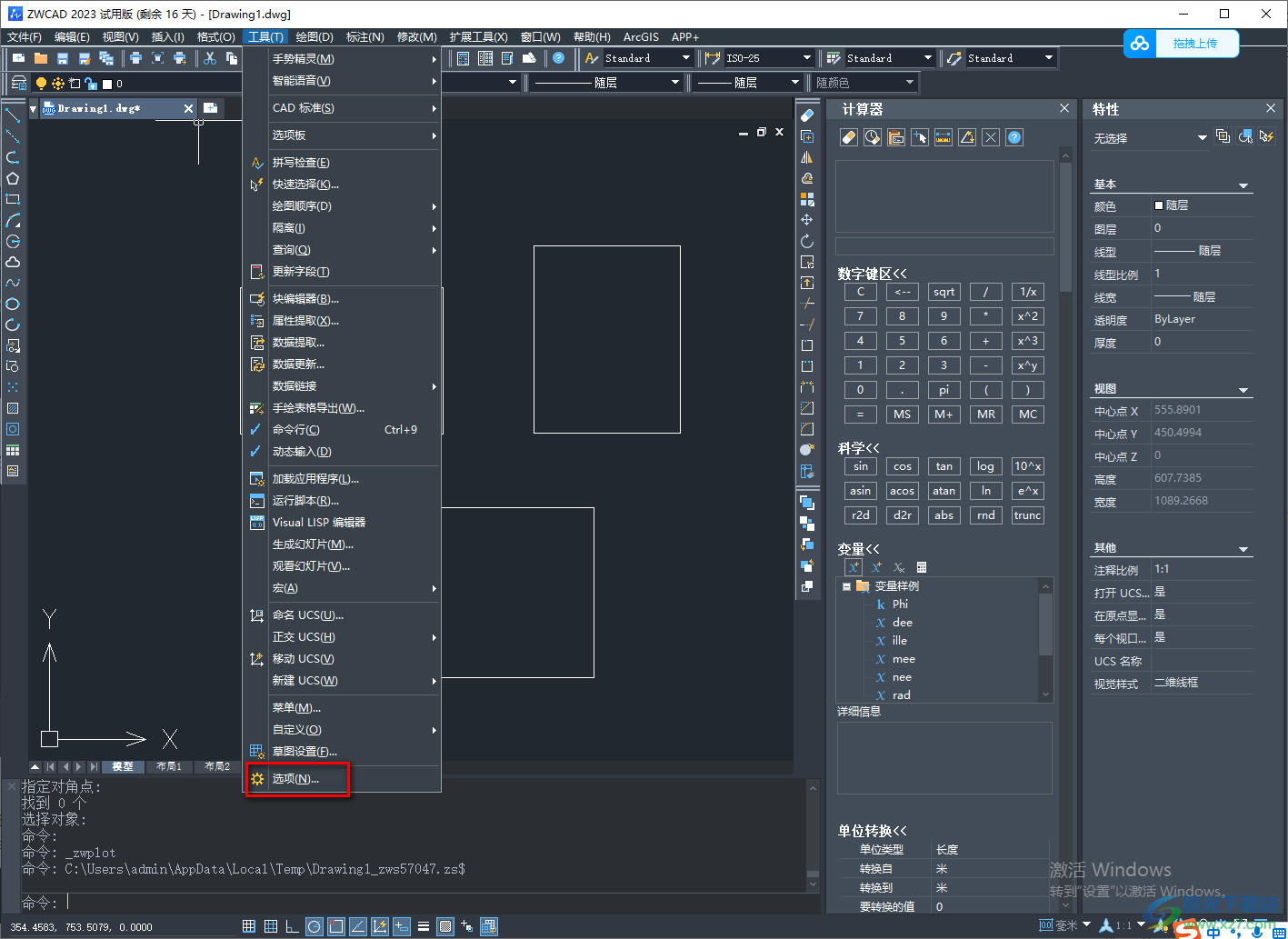The width and height of the screenshot is (1288, 939).
Task: Toggle Object Snap Tracking in status bar
Action: pyautogui.click(x=358, y=926)
